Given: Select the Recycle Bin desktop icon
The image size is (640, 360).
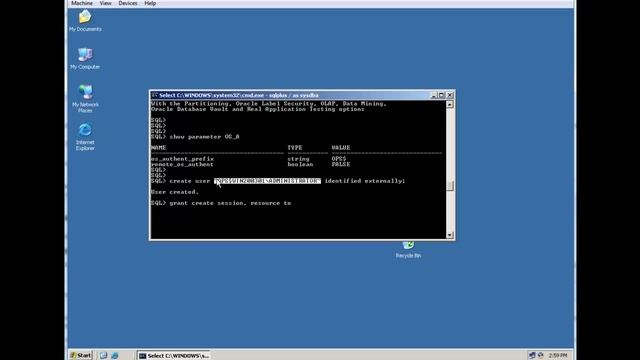Looking at the screenshot, I should pyautogui.click(x=408, y=249).
